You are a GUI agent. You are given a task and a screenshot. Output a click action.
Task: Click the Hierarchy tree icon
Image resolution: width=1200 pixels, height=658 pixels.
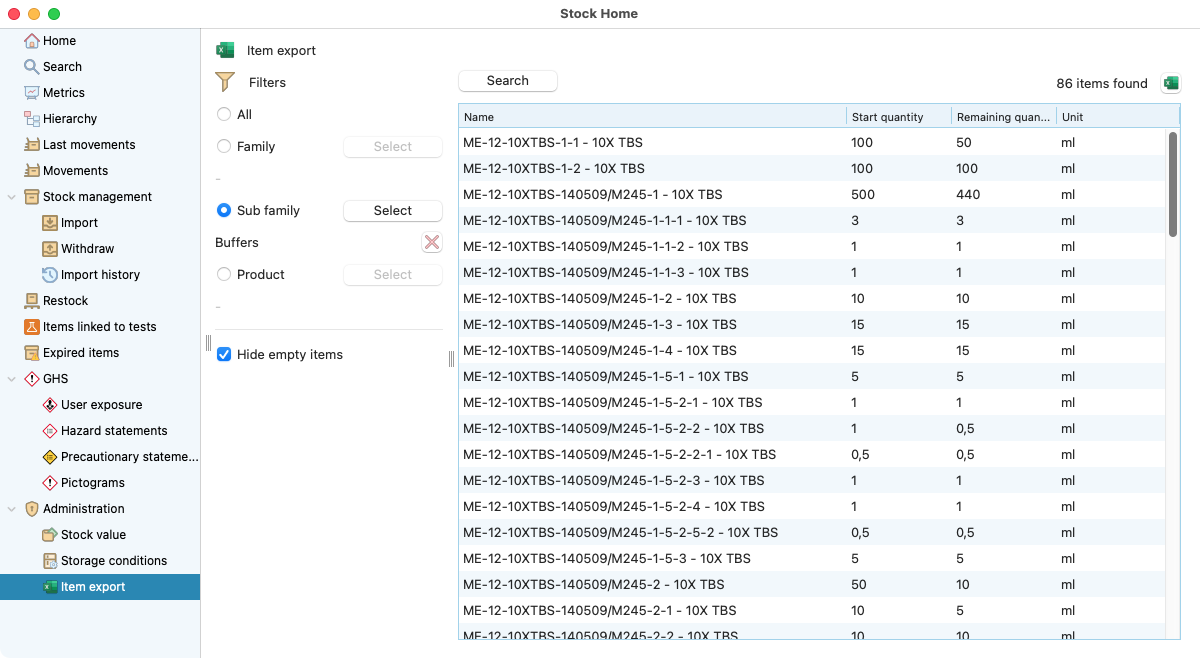pyautogui.click(x=32, y=119)
